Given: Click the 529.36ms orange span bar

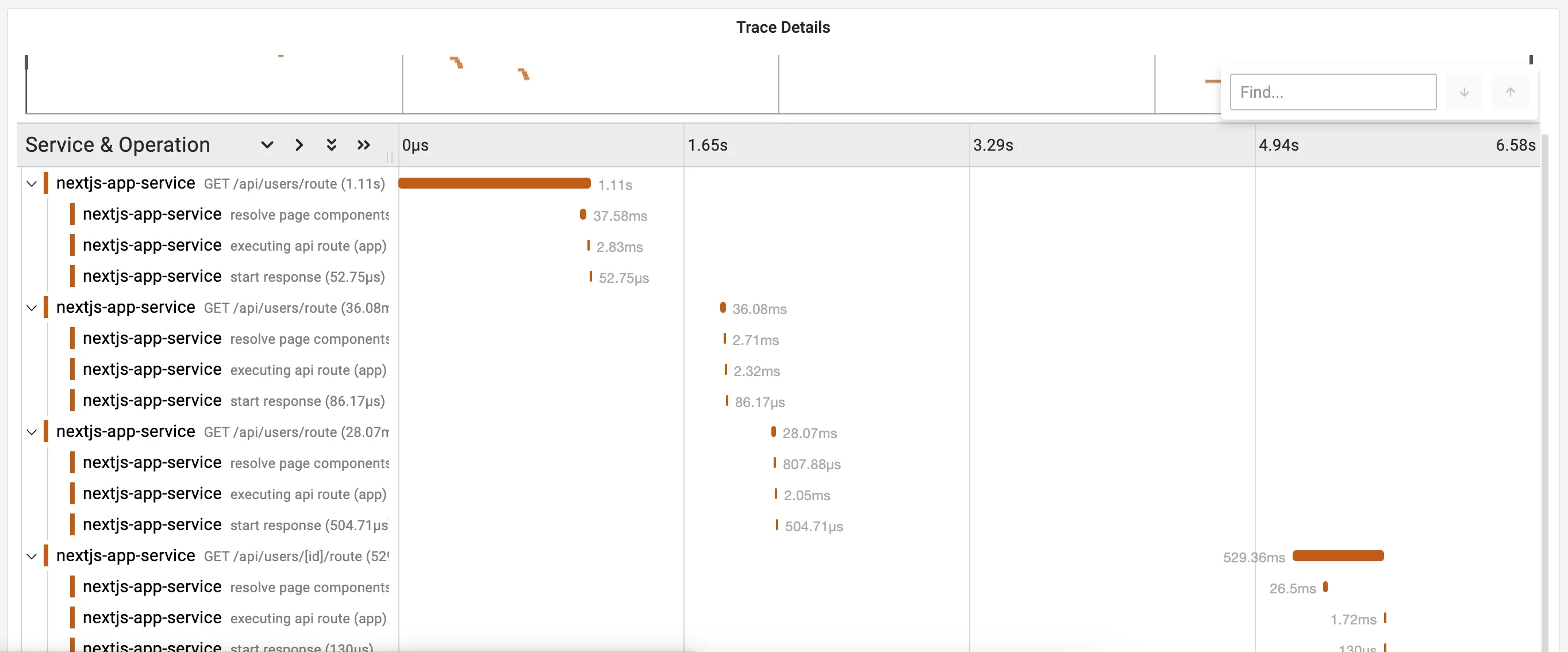Looking at the screenshot, I should pos(1338,556).
